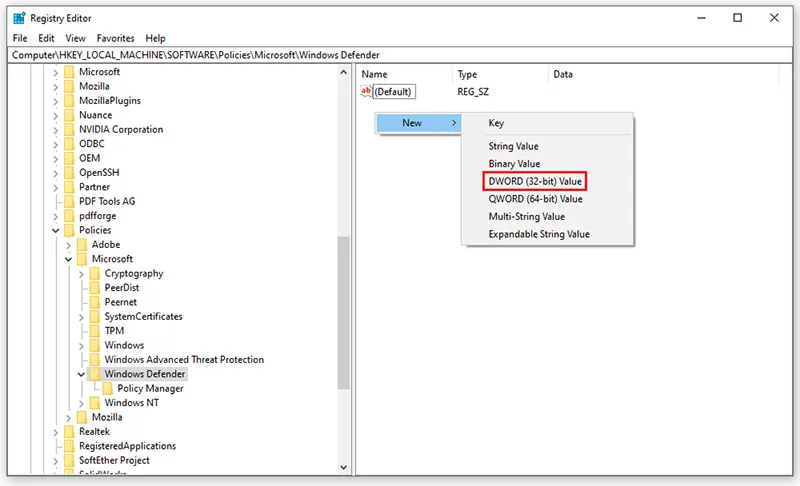Screen dimensions: 800x486
Task: Click the tree scrollbar up arrow
Action: click(343, 72)
